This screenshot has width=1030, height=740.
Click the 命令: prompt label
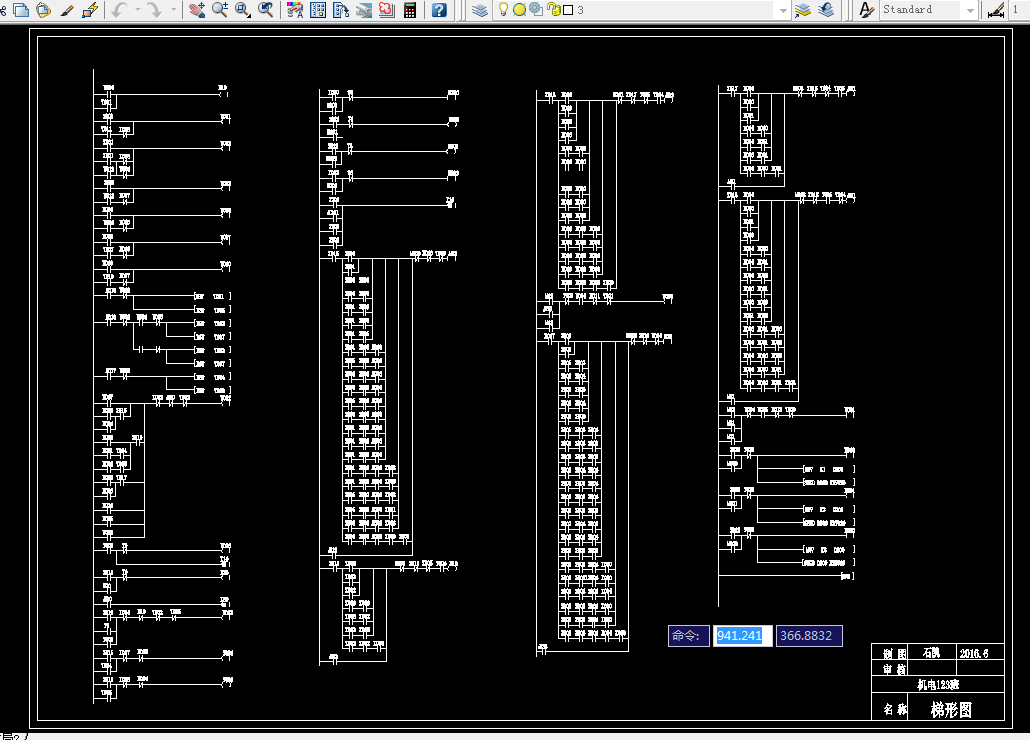[x=688, y=636]
